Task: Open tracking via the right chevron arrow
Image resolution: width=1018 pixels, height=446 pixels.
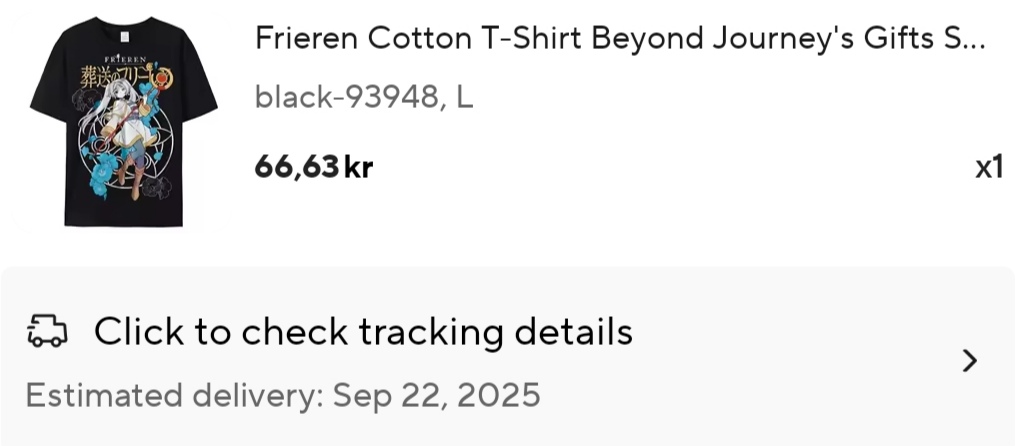Action: click(x=969, y=360)
